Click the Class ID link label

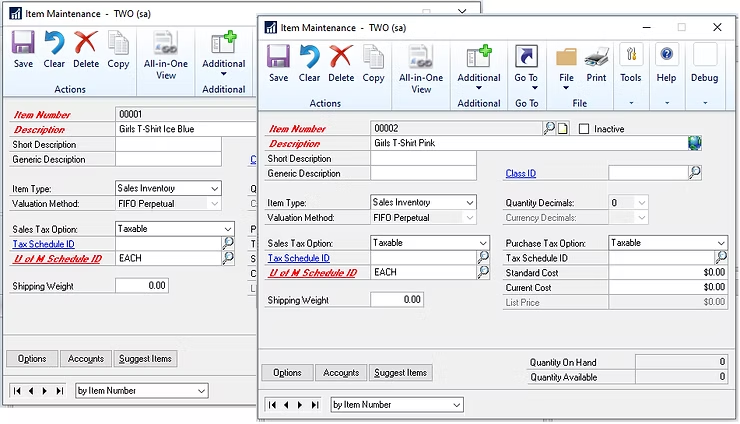pos(521,174)
